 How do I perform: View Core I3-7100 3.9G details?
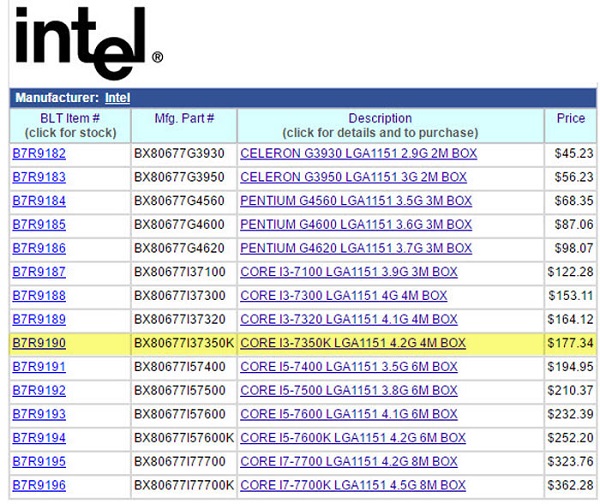pyautogui.click(x=349, y=272)
